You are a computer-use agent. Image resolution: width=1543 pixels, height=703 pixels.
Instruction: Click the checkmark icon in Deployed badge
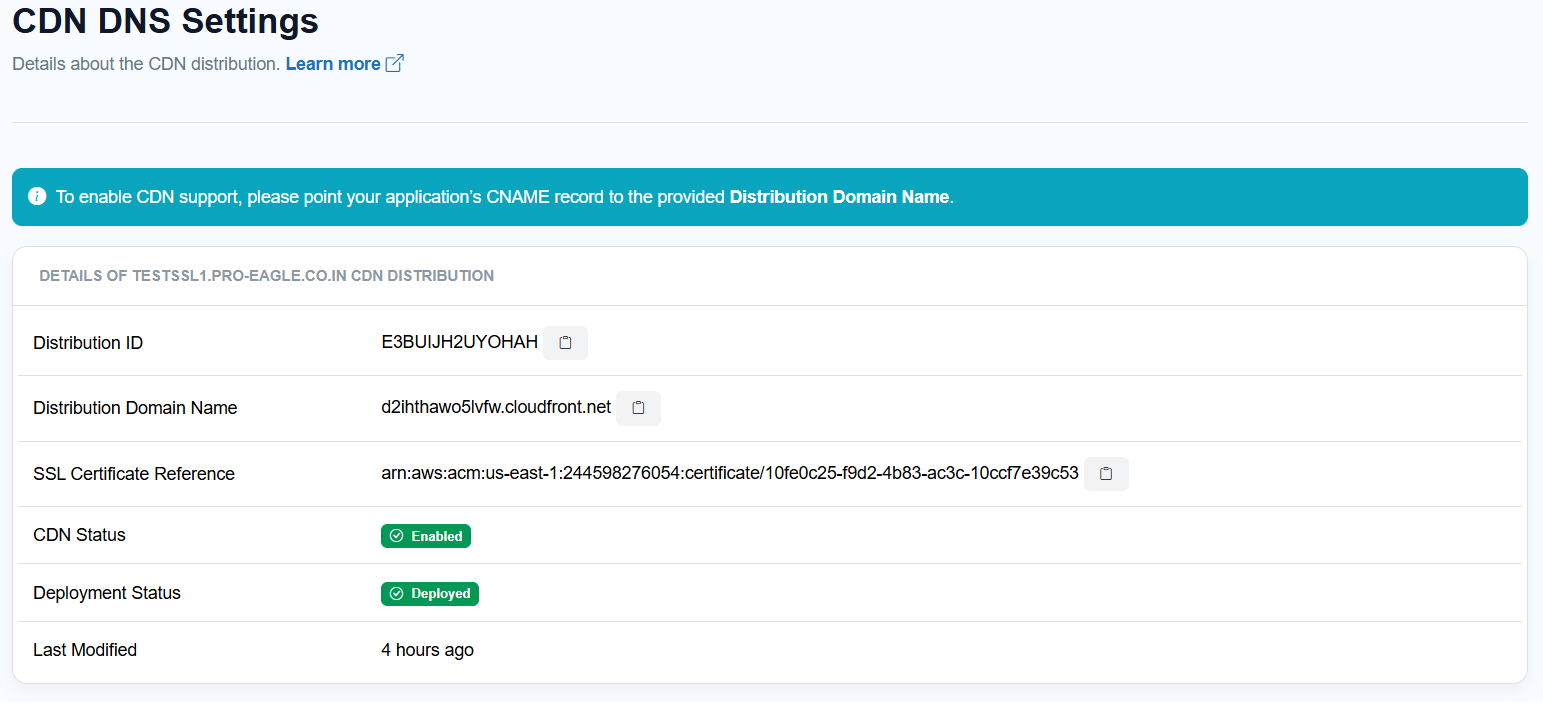coord(397,594)
